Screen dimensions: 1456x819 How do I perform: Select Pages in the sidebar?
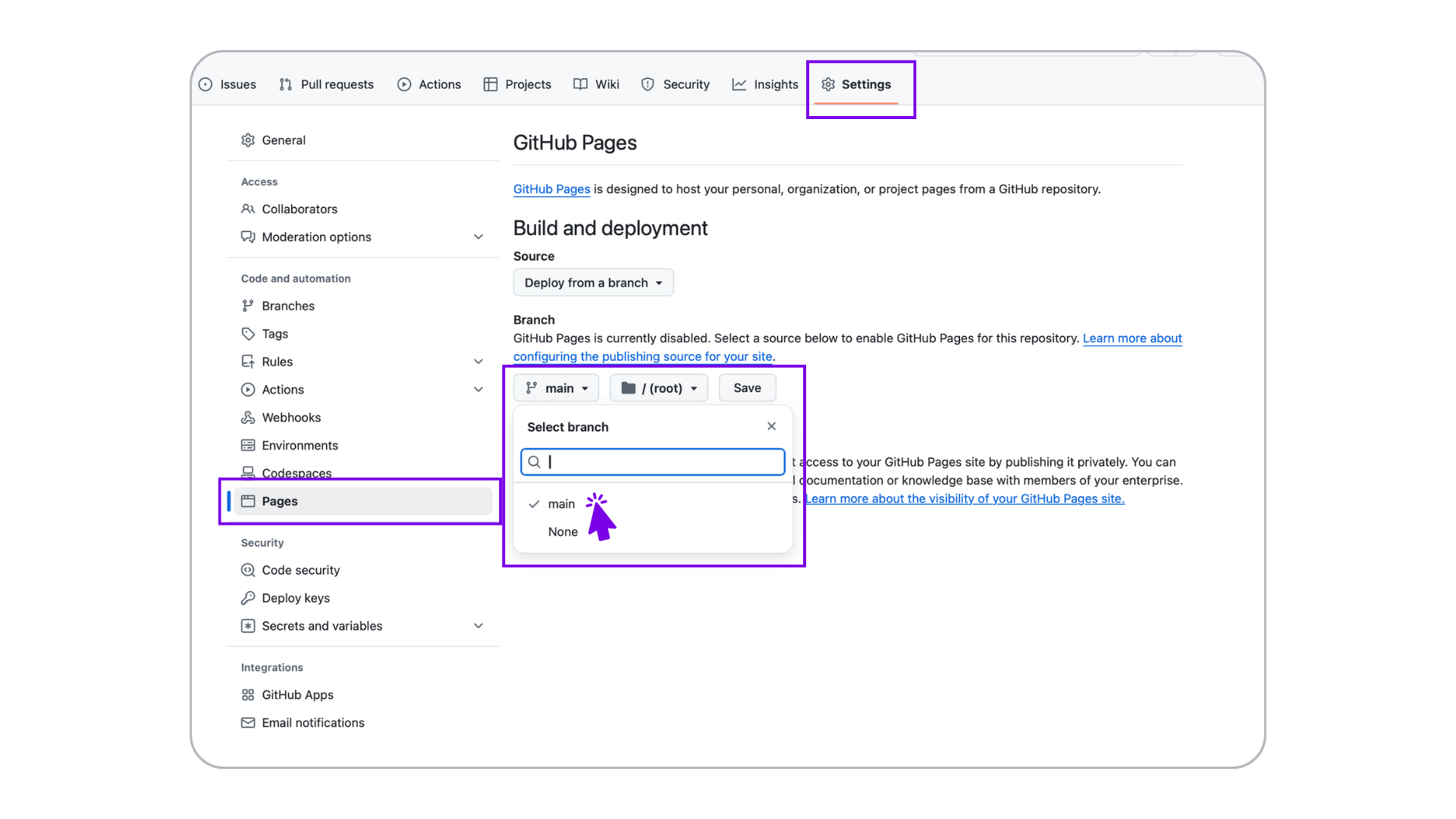click(x=363, y=501)
